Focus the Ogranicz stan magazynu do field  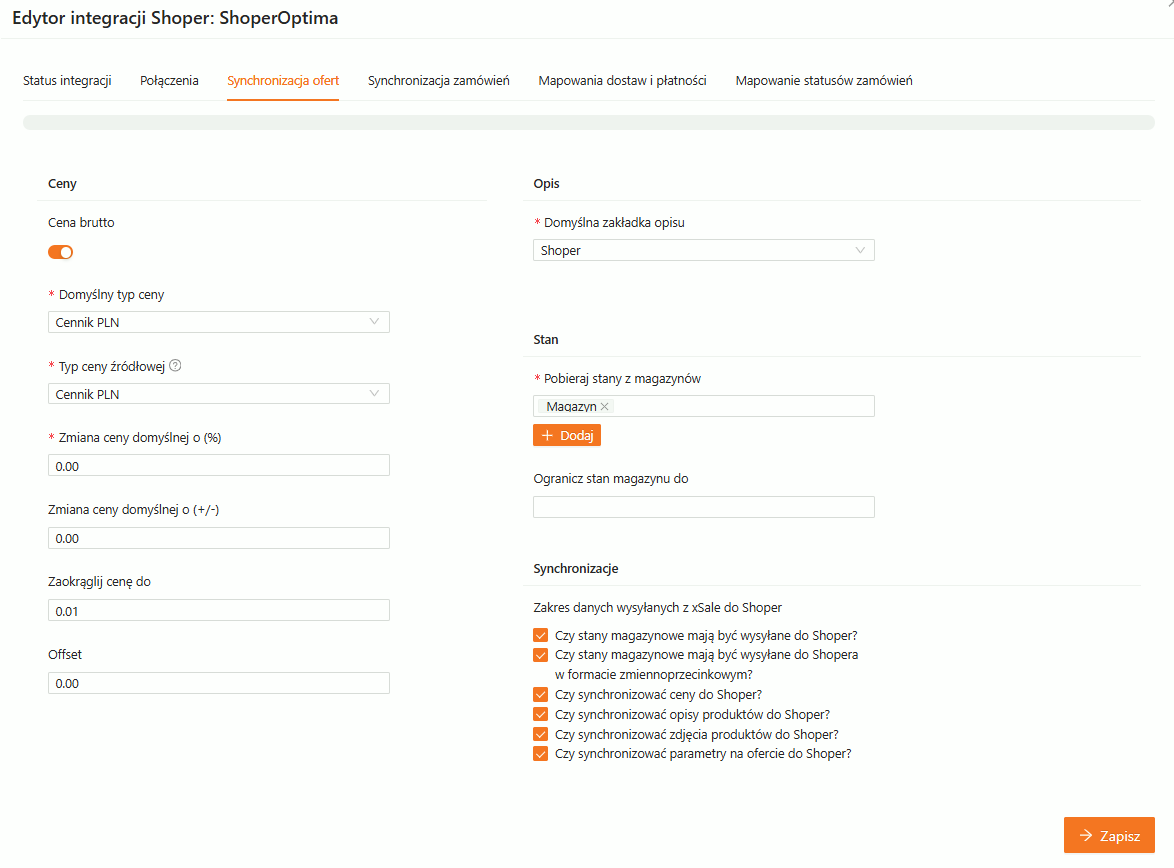[703, 507]
